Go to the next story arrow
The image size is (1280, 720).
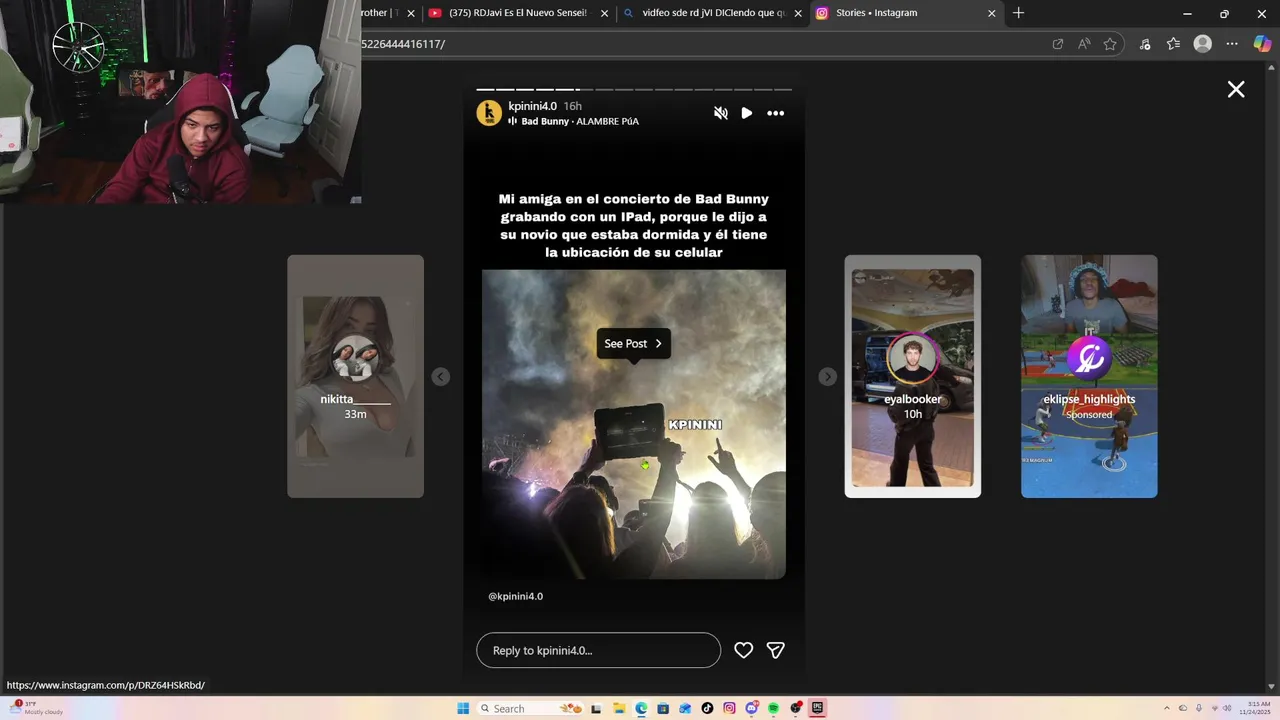tap(827, 376)
